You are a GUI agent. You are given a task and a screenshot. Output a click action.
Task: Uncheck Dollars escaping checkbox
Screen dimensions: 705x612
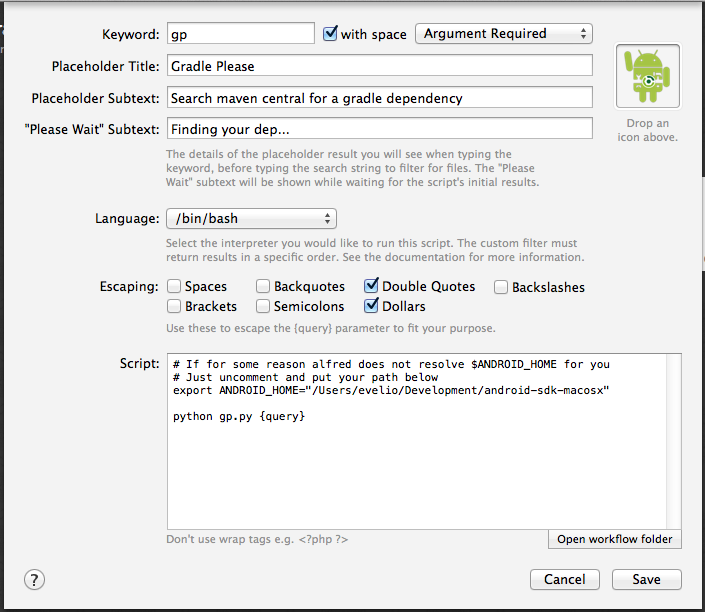pos(371,305)
